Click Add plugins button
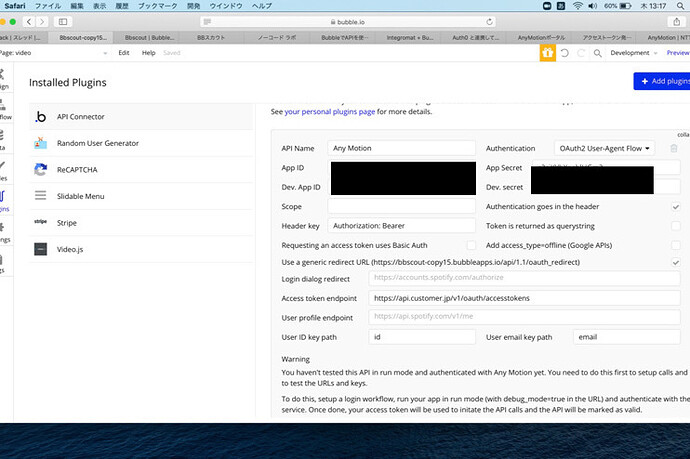The width and height of the screenshot is (690, 459). 662,81
